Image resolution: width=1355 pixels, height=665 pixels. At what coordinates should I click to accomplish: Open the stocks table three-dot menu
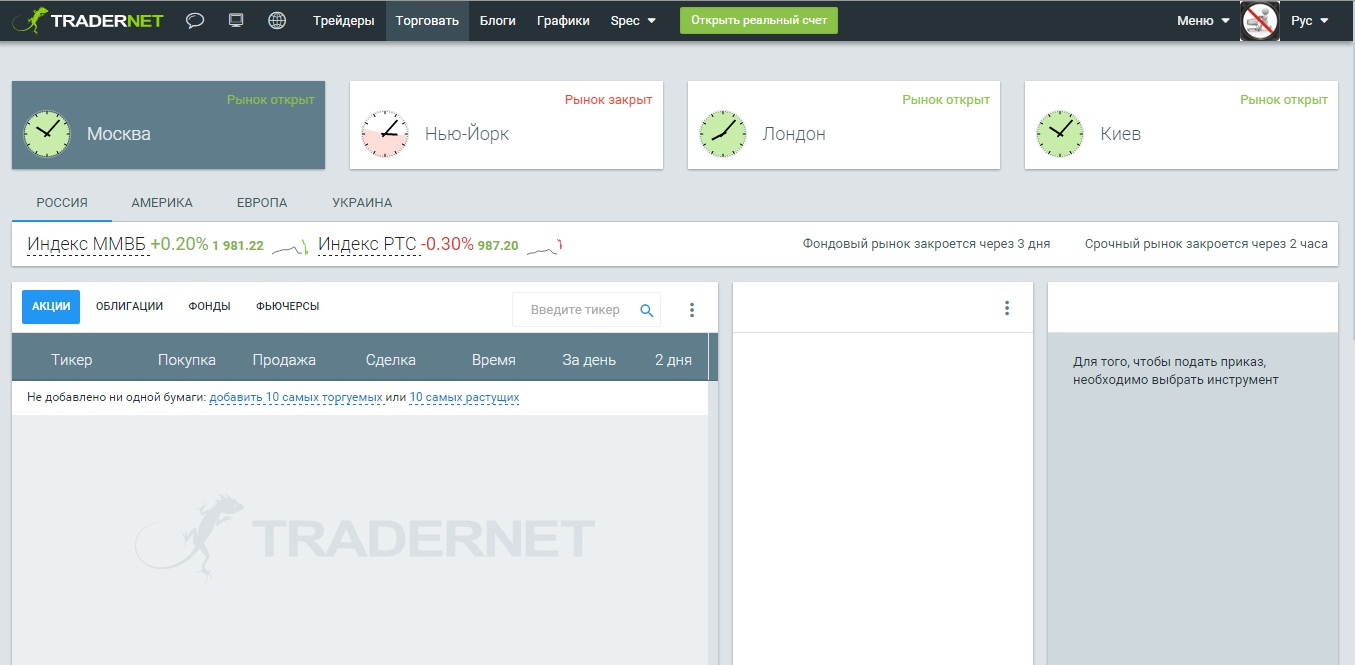(691, 310)
